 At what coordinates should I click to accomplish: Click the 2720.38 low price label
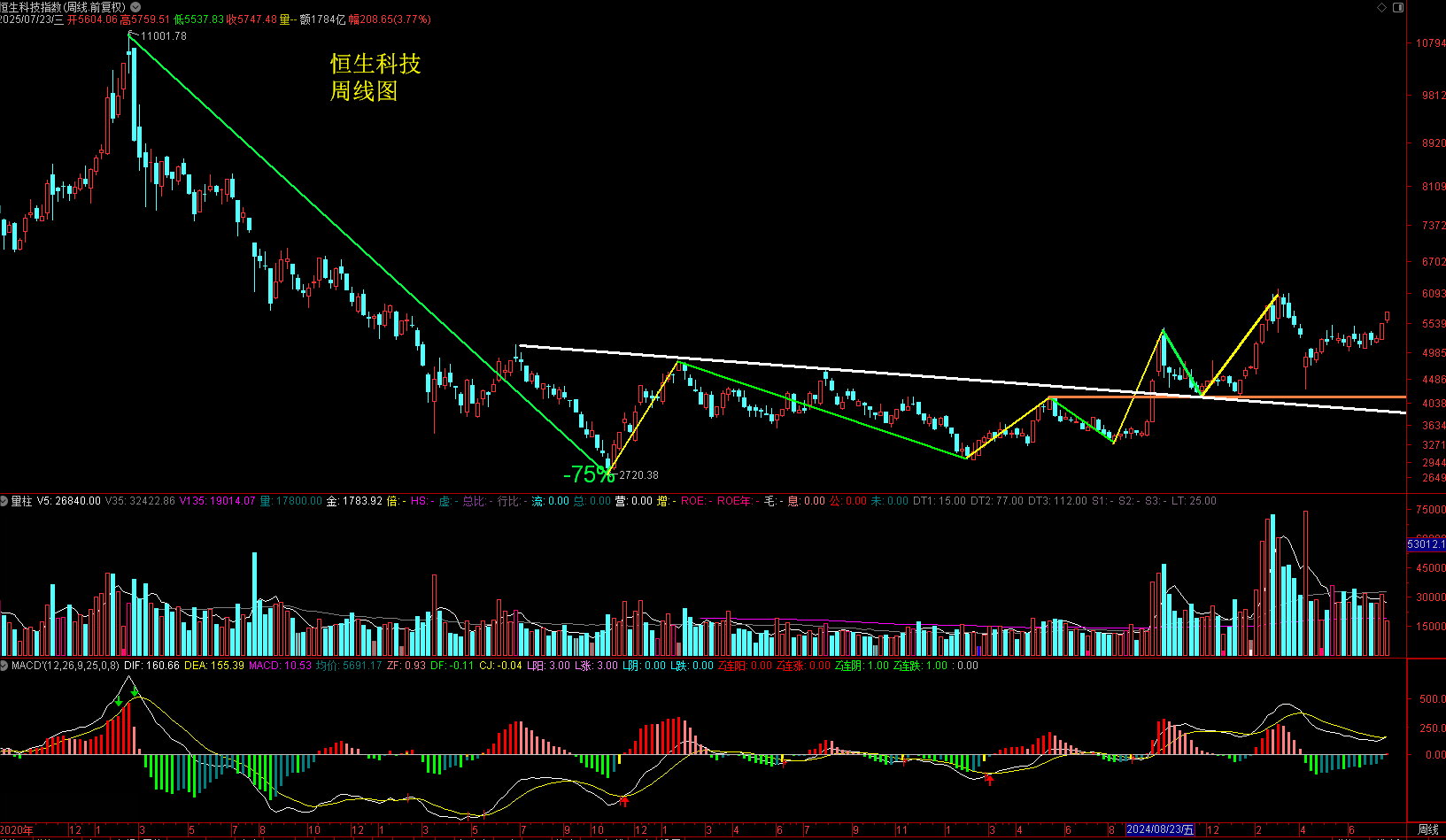click(638, 475)
